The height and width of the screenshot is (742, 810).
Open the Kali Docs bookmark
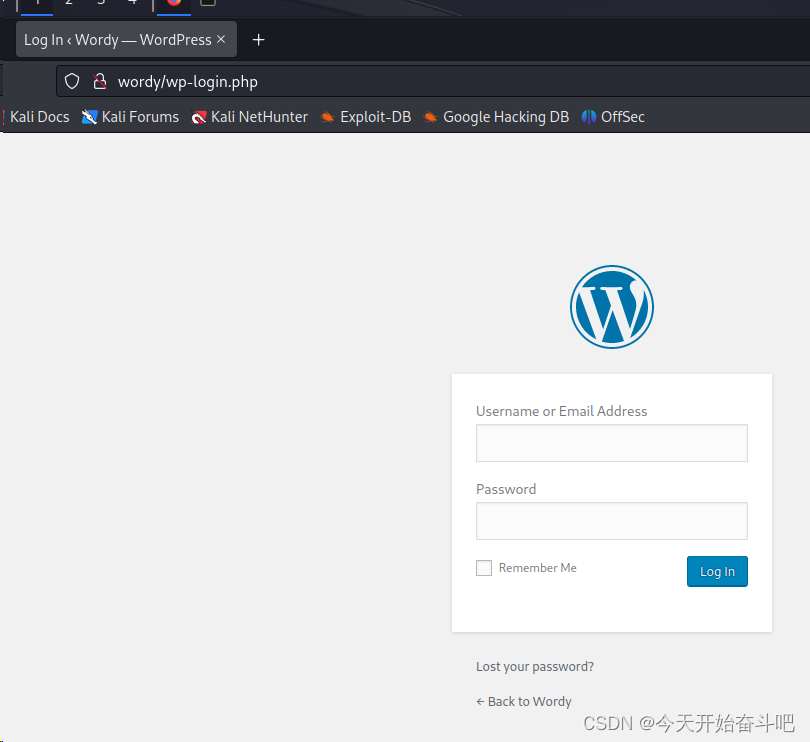coord(36,117)
